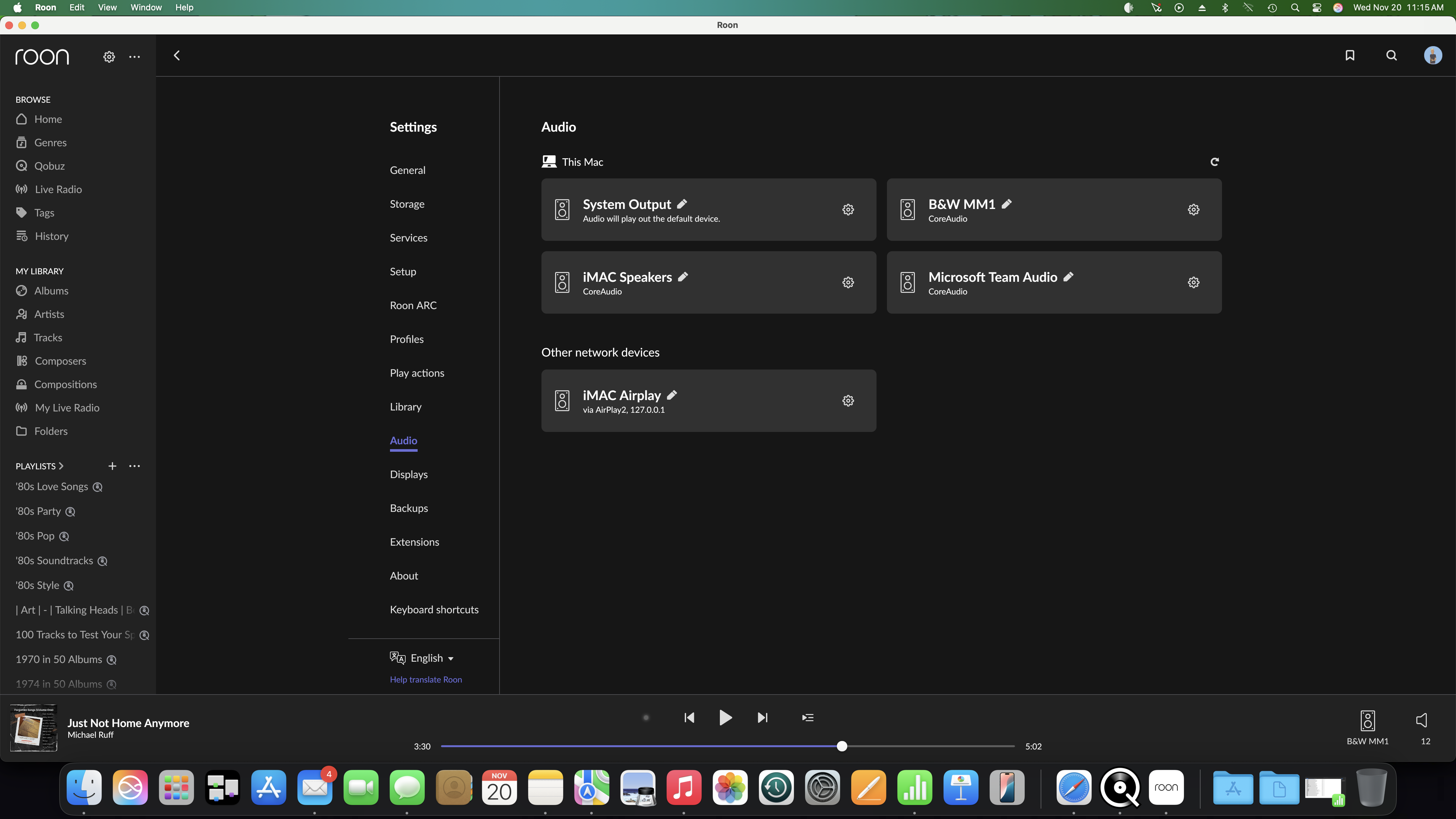Go back with the left chevron arrow
The height and width of the screenshot is (819, 1456).
177,55
